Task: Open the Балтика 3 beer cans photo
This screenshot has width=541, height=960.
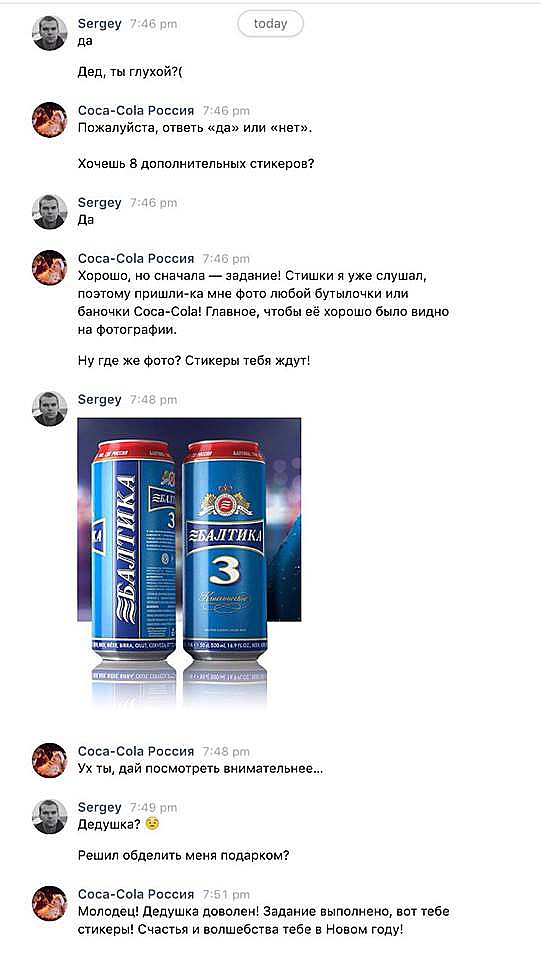Action: 189,561
